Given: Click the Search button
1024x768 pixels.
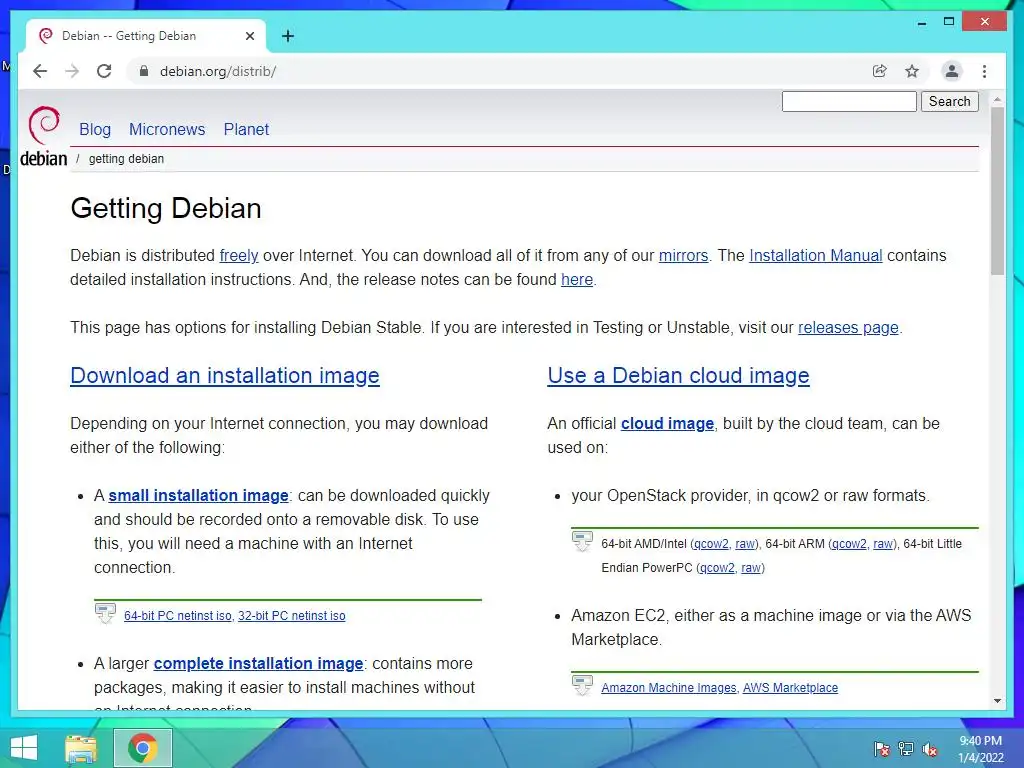Looking at the screenshot, I should (x=950, y=101).
